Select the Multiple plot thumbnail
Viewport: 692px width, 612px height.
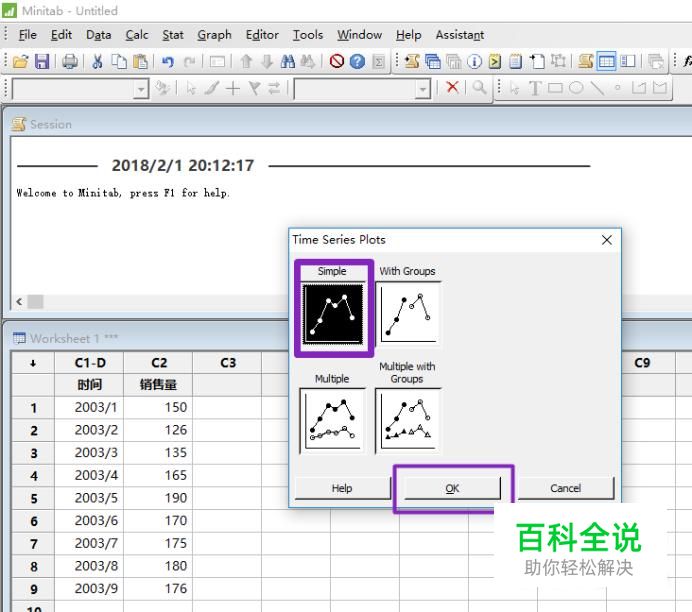(333, 421)
